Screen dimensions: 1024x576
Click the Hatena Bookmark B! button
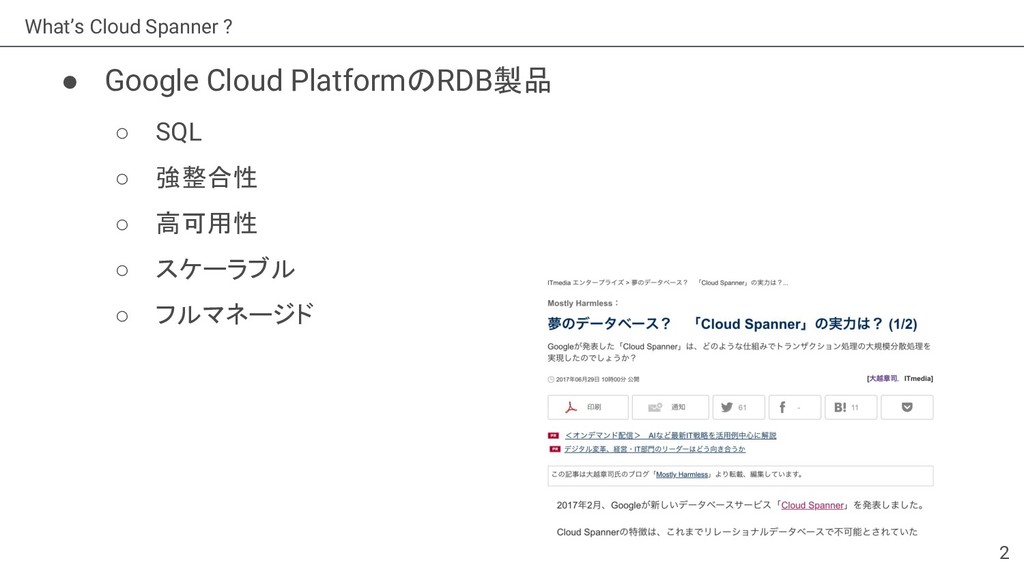(851, 407)
